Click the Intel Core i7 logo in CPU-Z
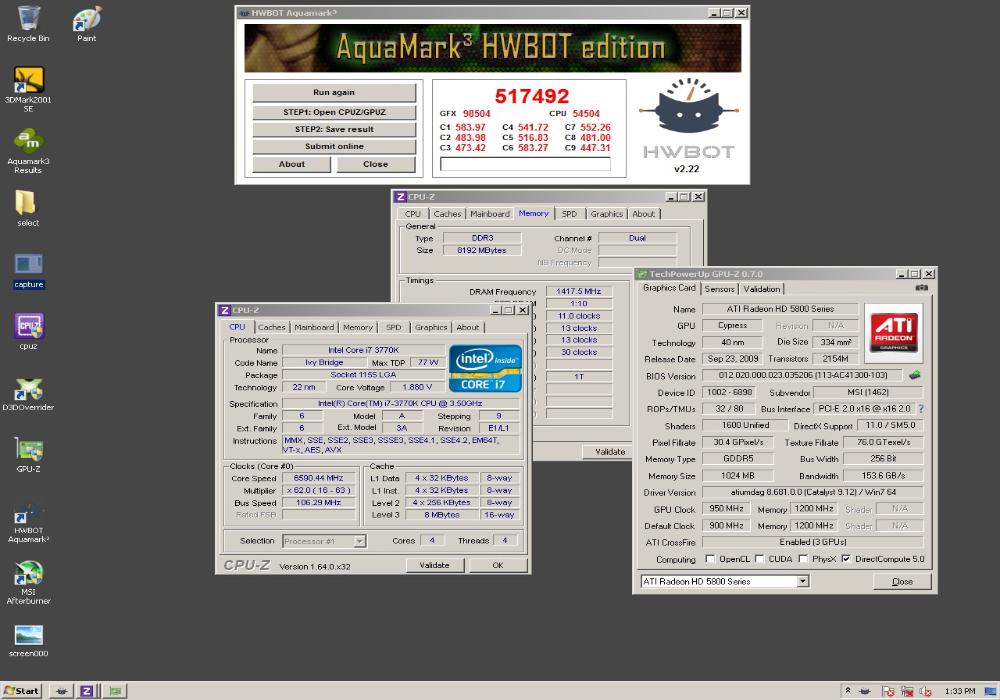Viewport: 1000px width, 700px height. click(485, 368)
